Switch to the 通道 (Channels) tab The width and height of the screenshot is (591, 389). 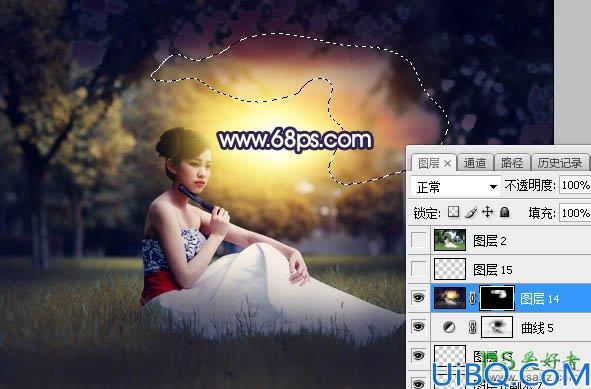click(475, 163)
